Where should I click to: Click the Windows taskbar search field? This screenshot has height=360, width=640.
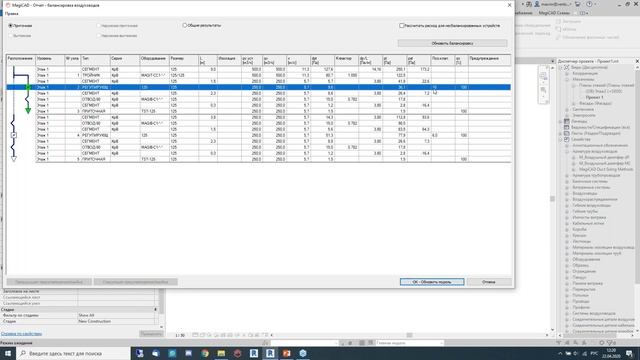(73, 353)
